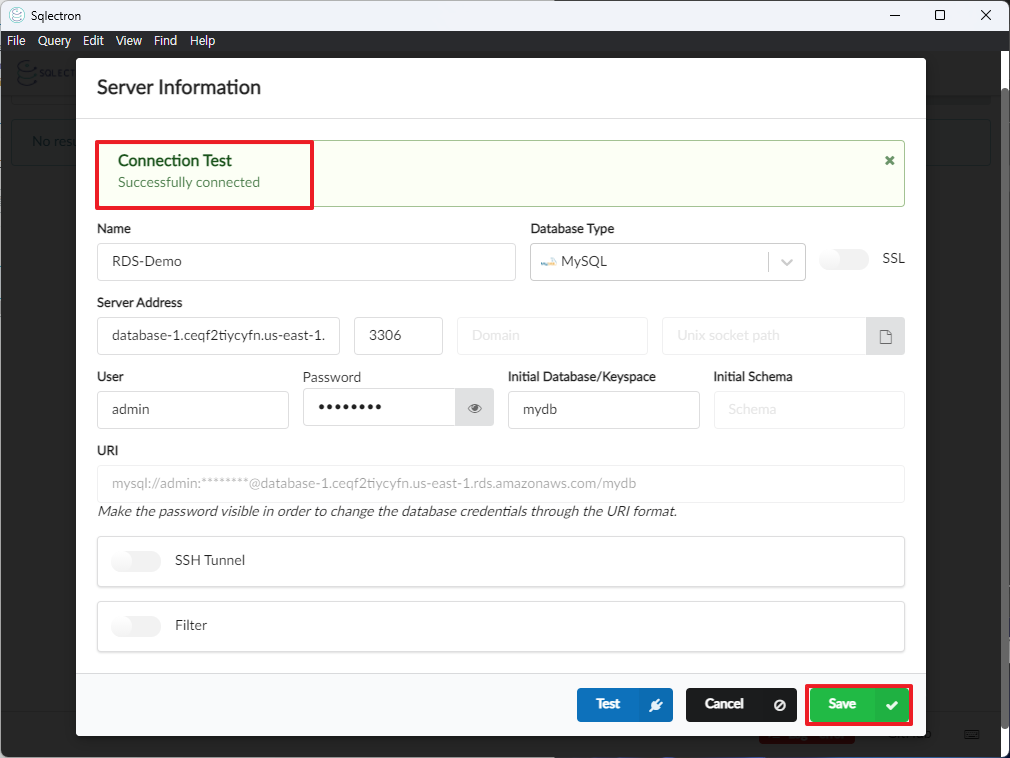Click the Password input field
This screenshot has height=758, width=1010.
379,408
